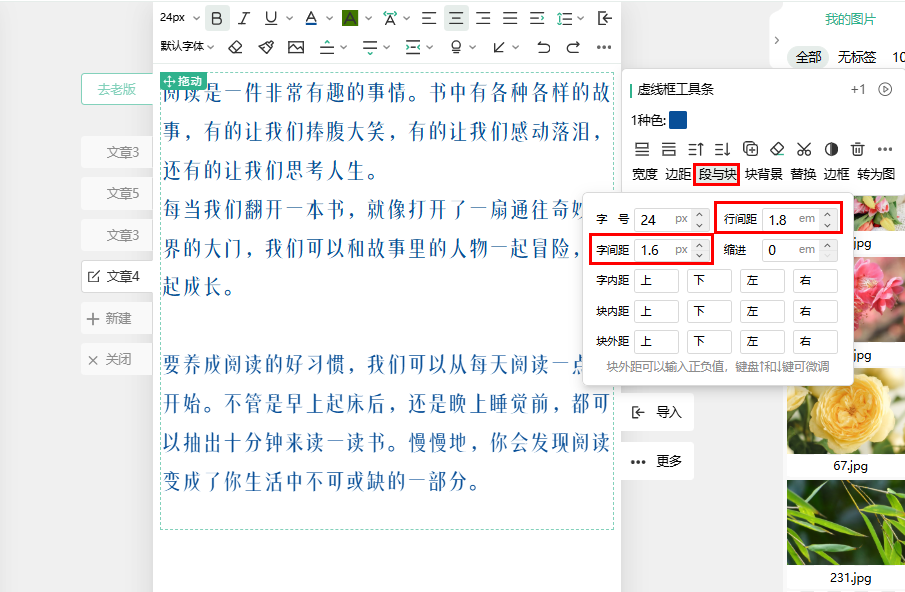
Task: Click the trash delete icon in dashed-box toolbar
Action: coord(857,149)
